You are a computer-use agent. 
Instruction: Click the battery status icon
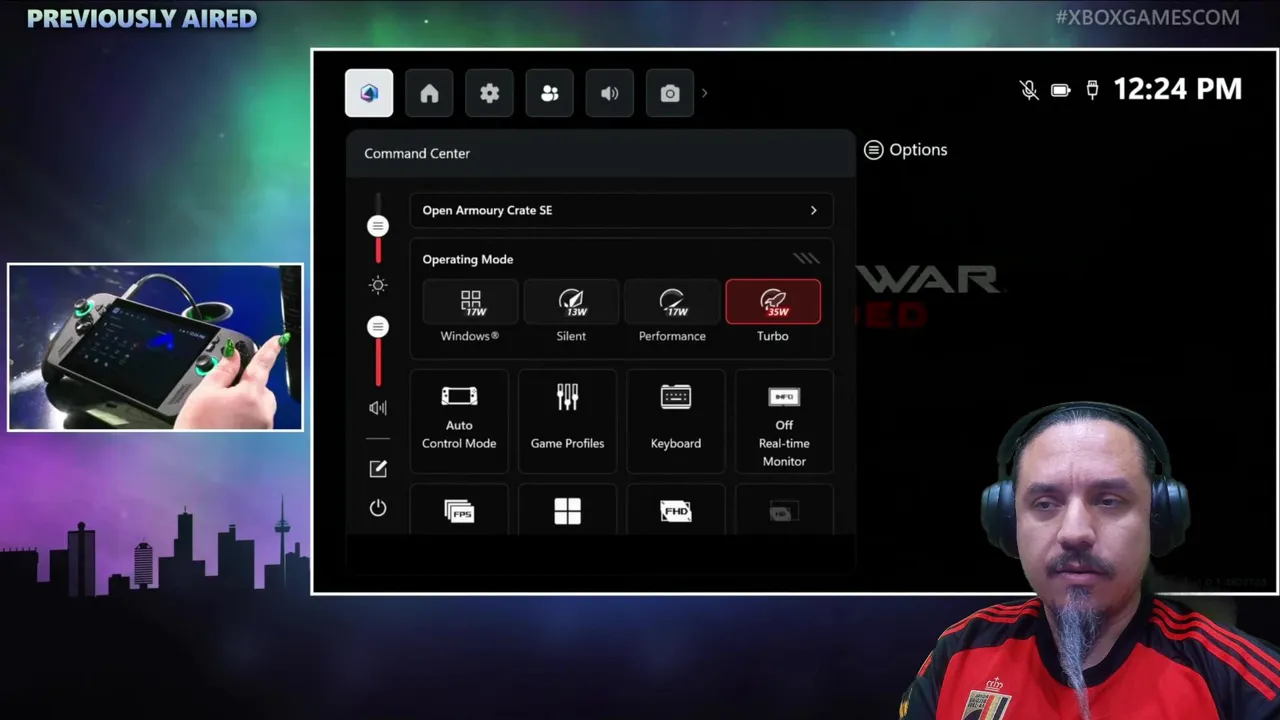[x=1061, y=90]
